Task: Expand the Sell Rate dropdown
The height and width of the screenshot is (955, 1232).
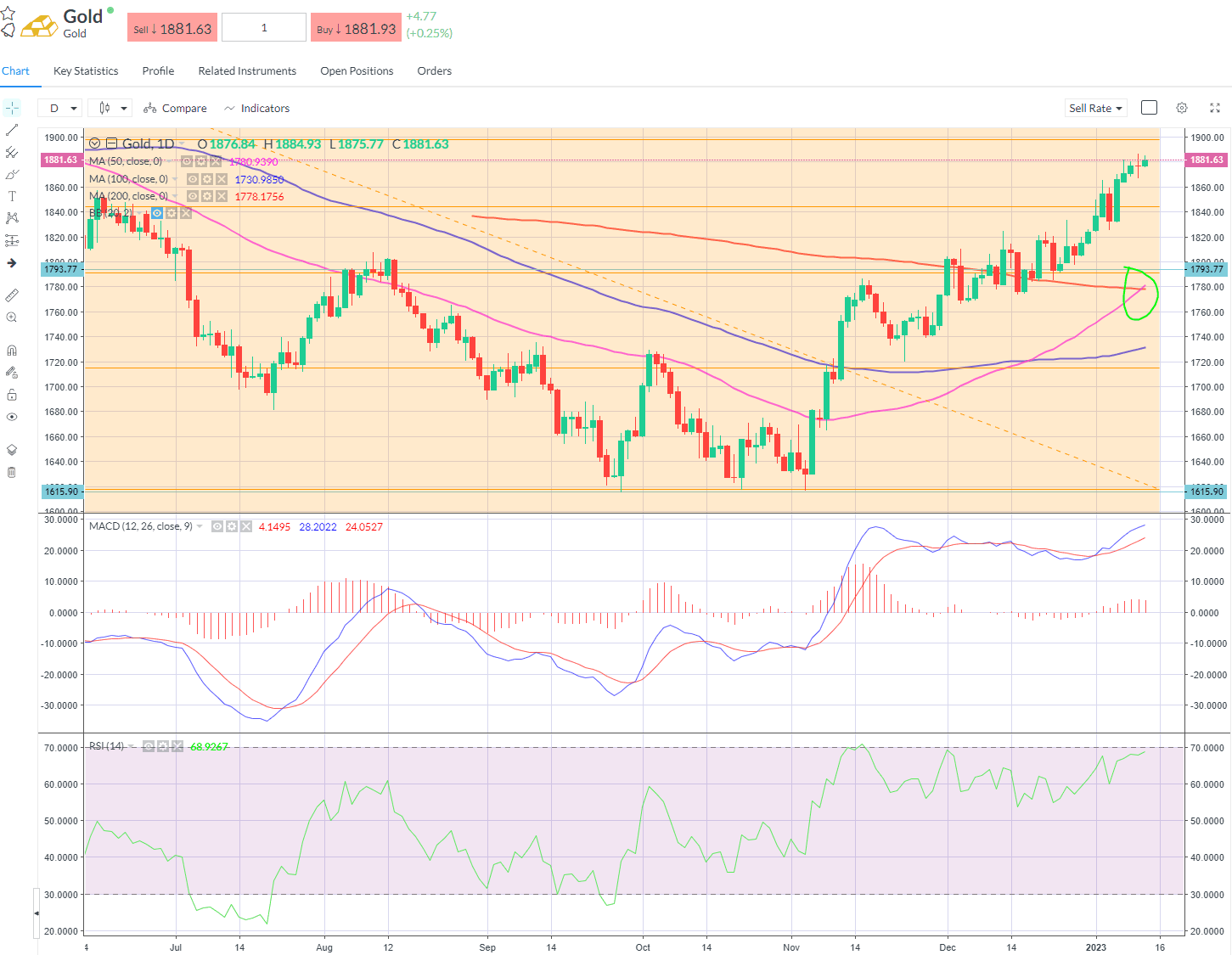Action: click(1095, 108)
